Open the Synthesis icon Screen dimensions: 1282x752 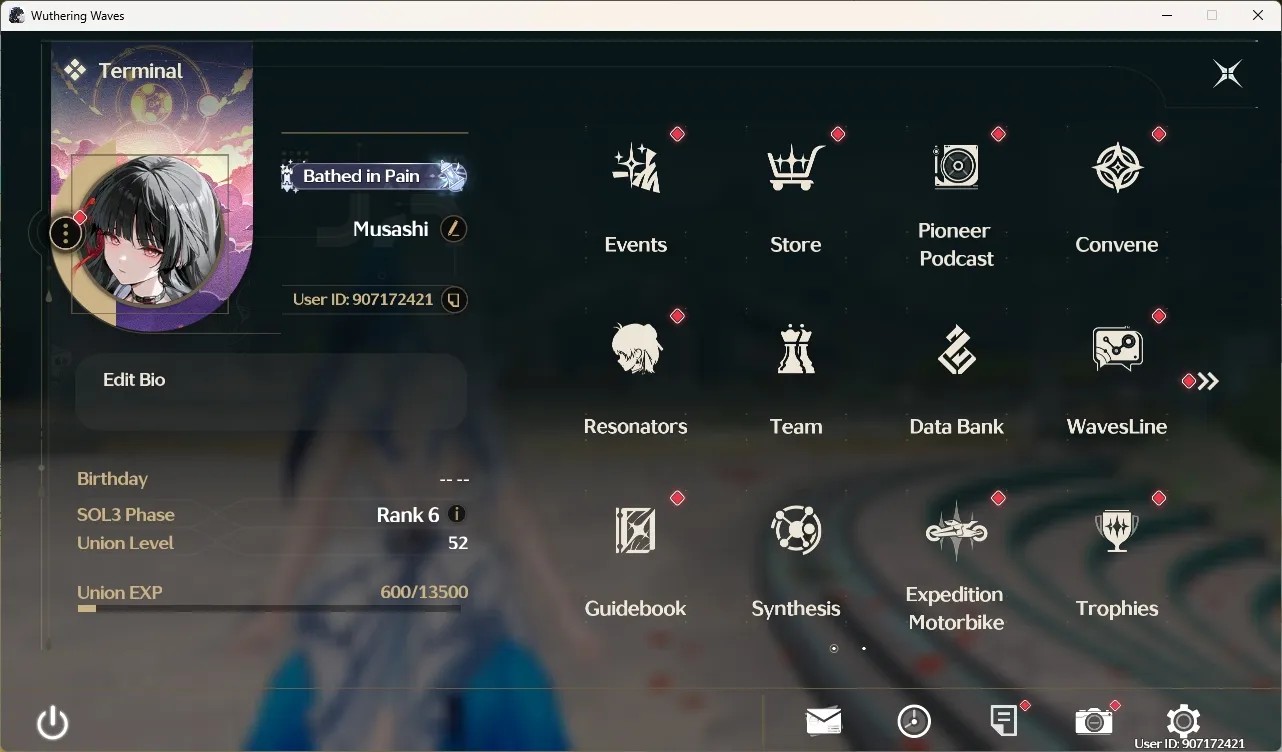796,530
